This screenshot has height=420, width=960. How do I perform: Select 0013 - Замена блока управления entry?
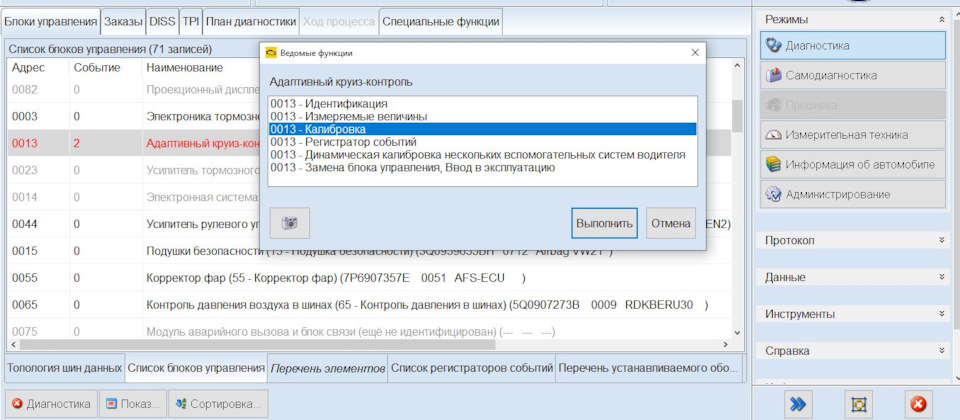[482, 168]
